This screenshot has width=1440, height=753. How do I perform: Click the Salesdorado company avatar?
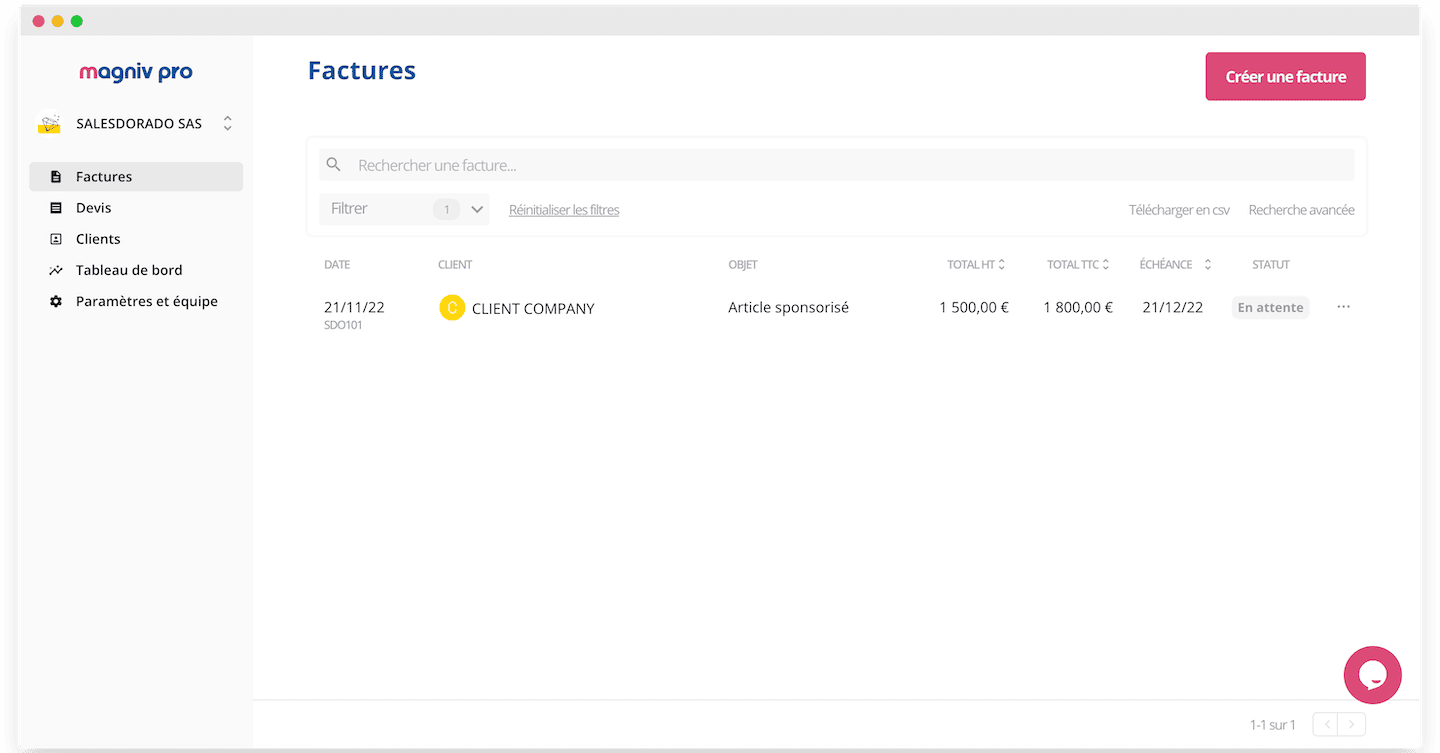click(x=49, y=123)
